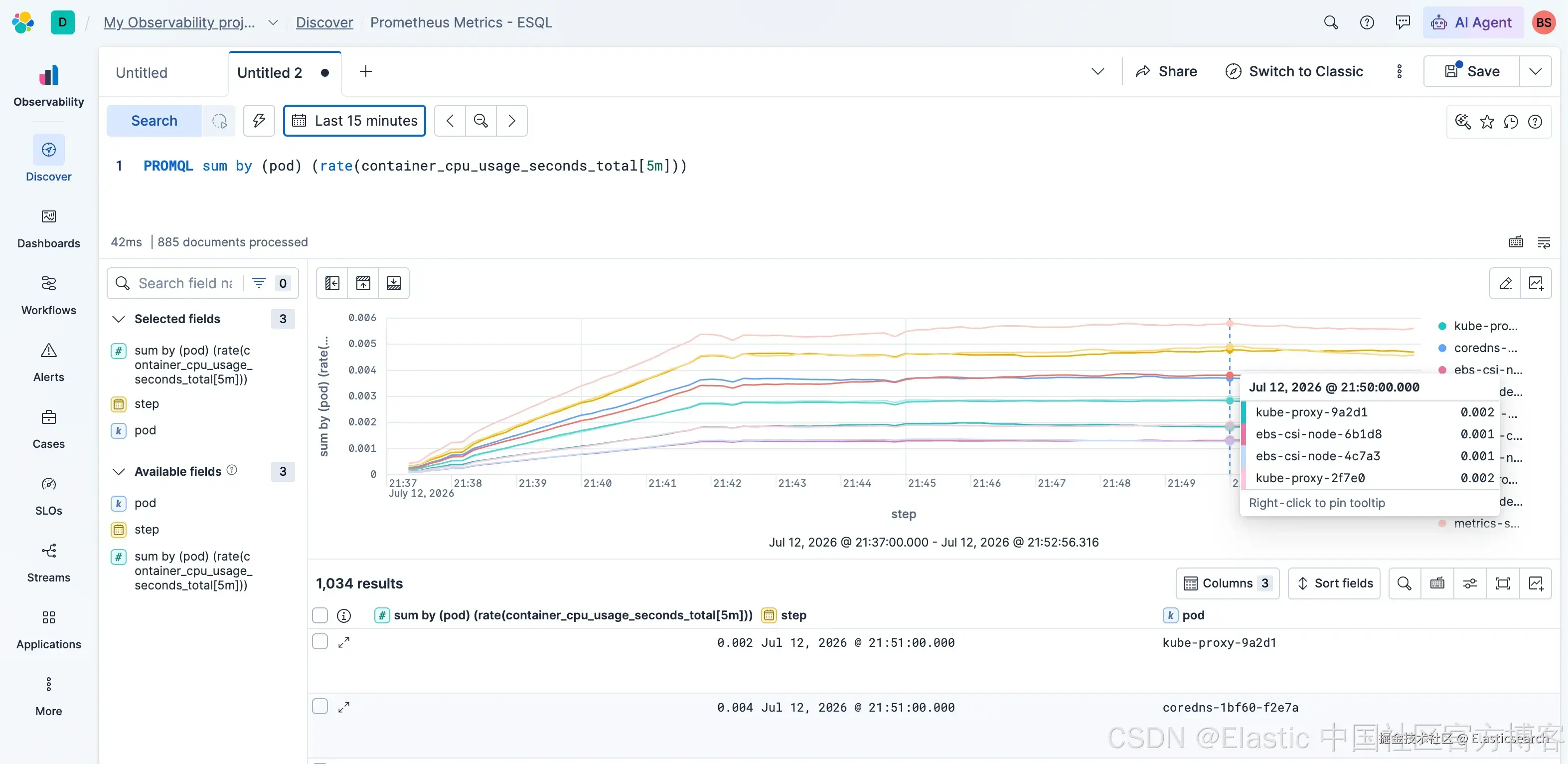Open the Alerts section icon
Viewport: 1568px width, 764px height.
(49, 350)
